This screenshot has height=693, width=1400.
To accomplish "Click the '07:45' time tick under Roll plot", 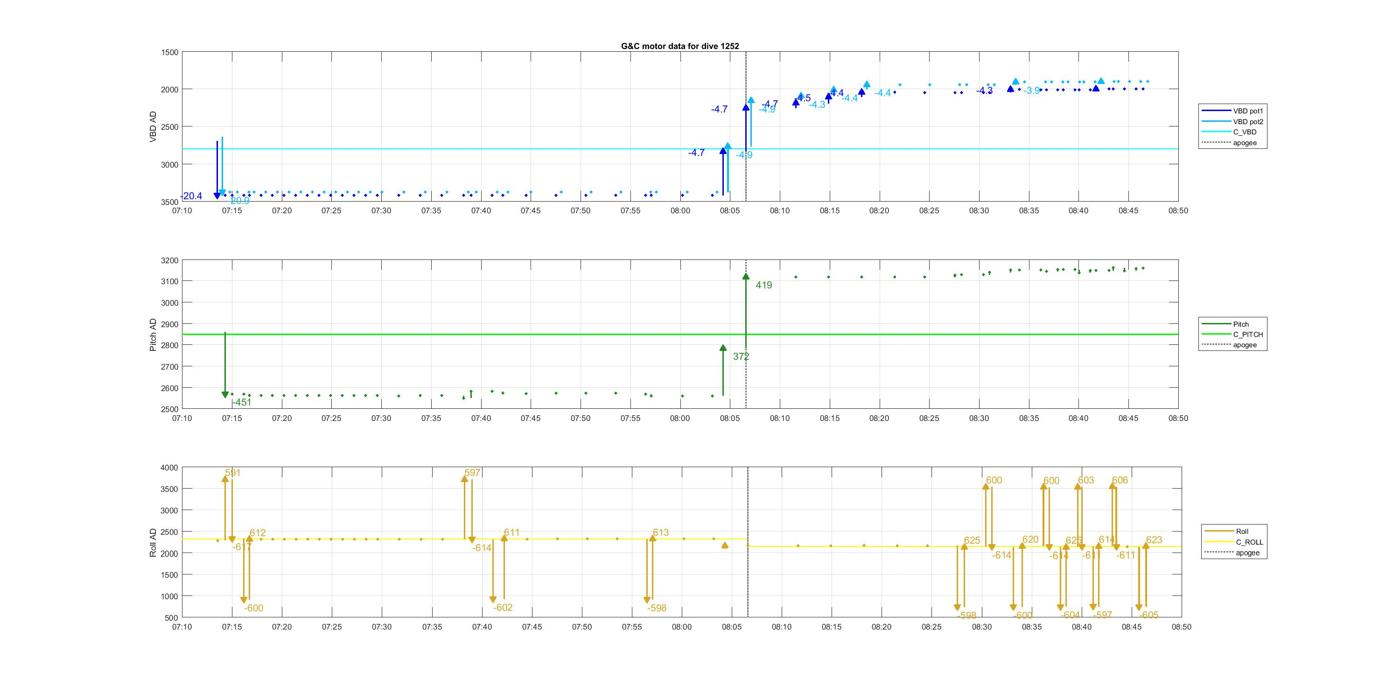I will pyautogui.click(x=531, y=627).
